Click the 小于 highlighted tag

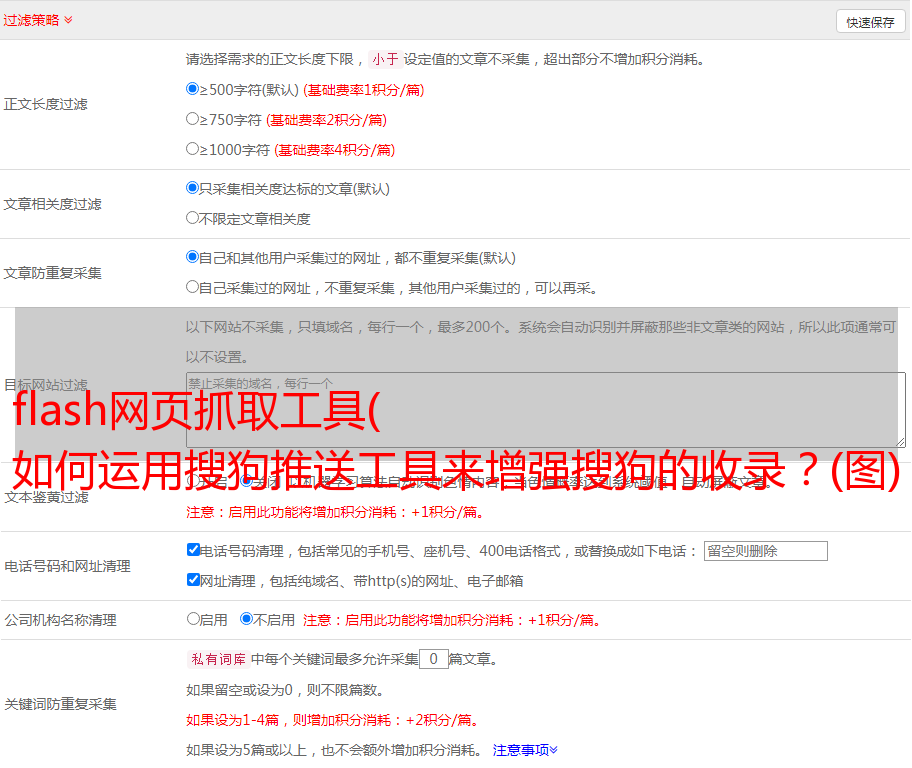(x=385, y=59)
